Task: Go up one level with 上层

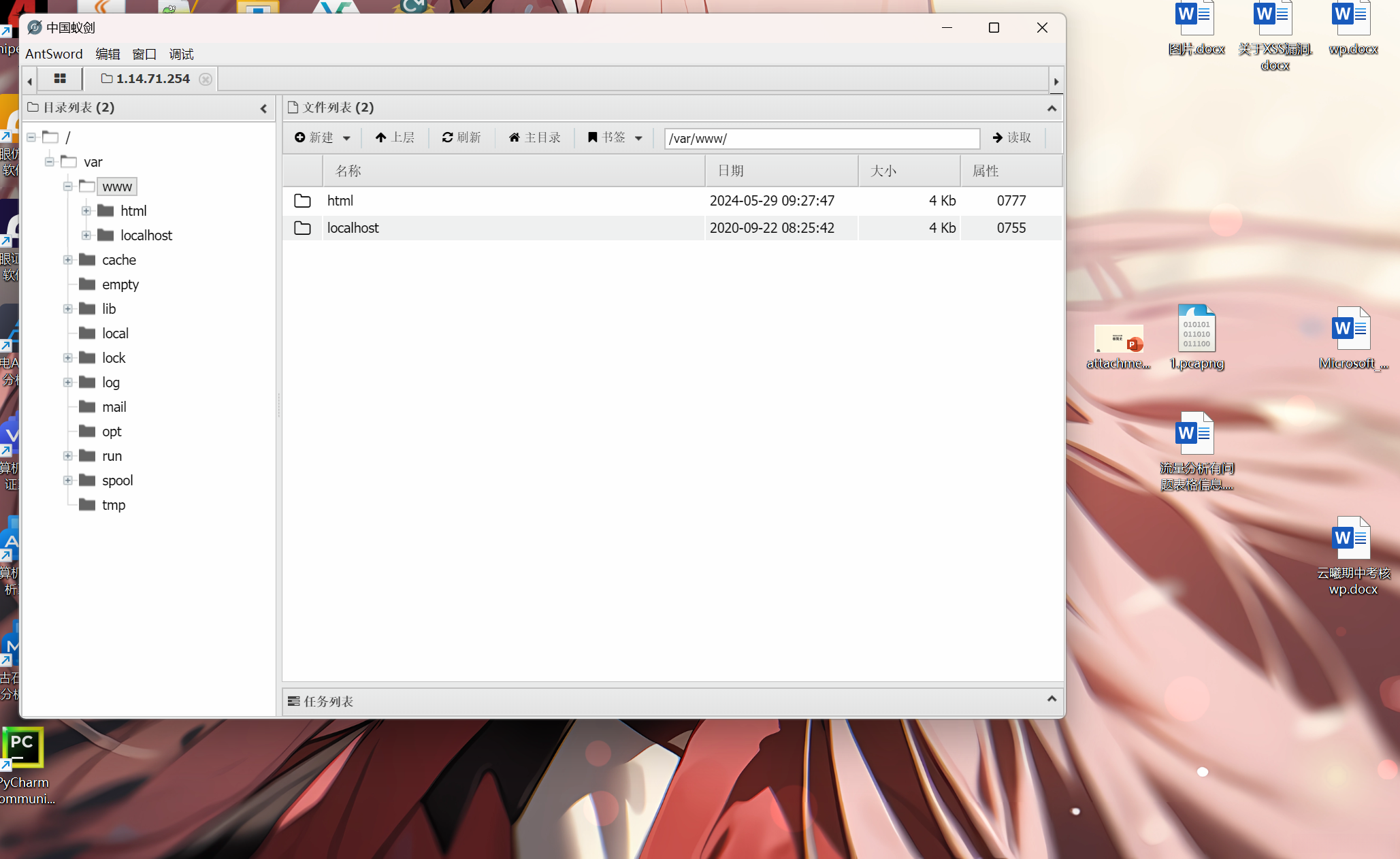Action: point(395,137)
